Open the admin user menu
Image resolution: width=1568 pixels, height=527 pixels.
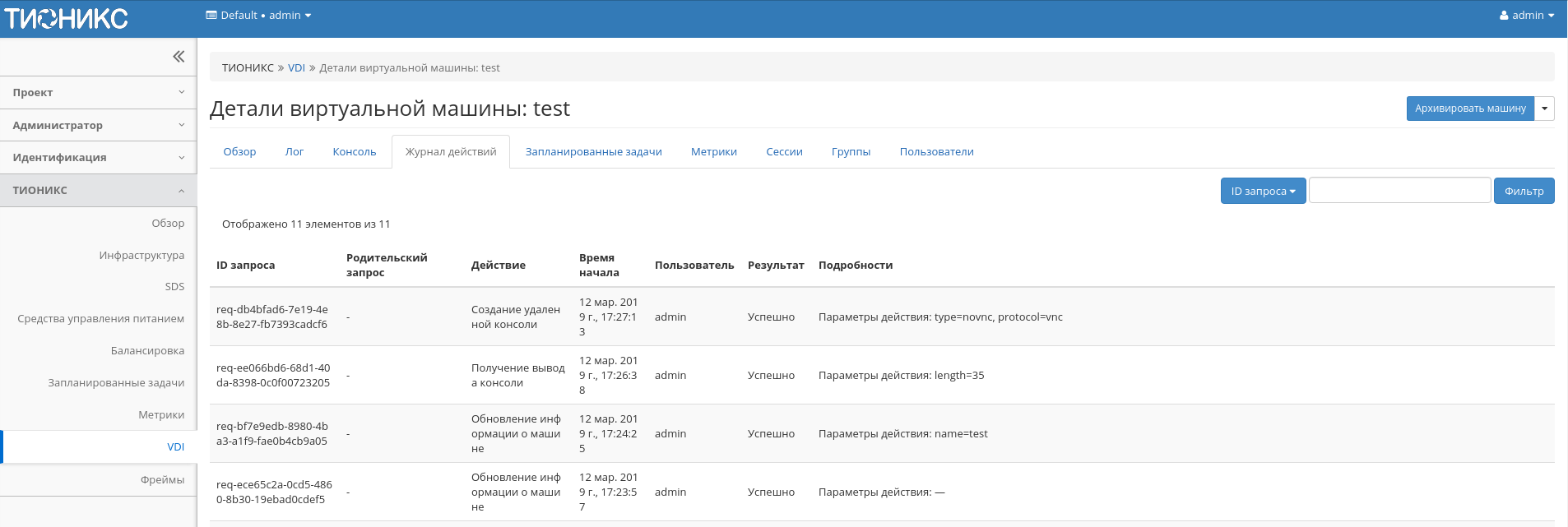tap(1526, 15)
